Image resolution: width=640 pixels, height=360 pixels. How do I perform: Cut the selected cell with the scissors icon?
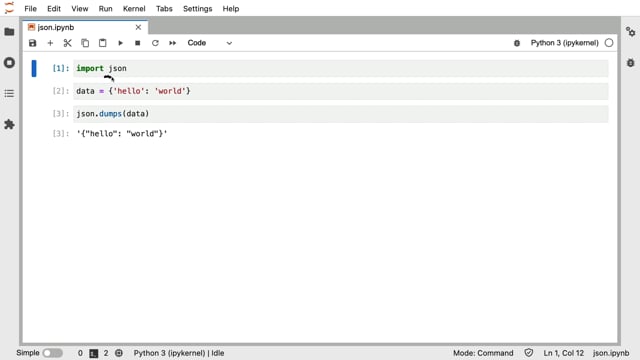coord(68,43)
